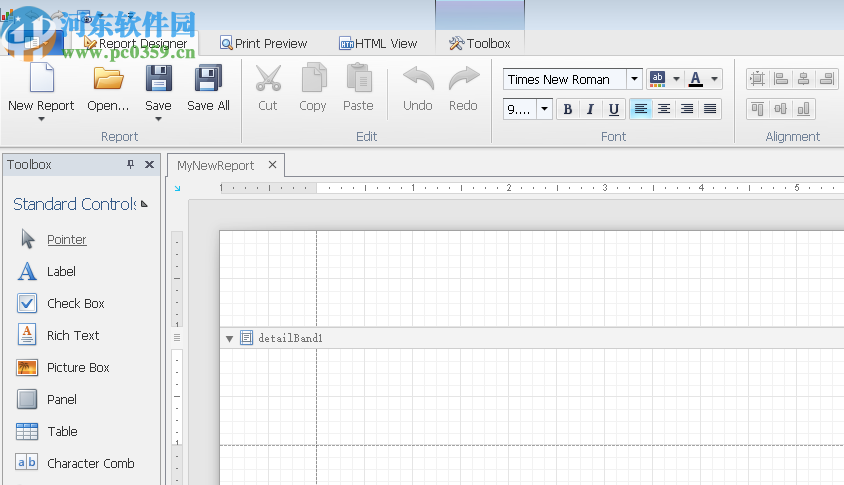Close the MyNewReport tab
Viewport: 844px width, 485px height.
[272, 165]
